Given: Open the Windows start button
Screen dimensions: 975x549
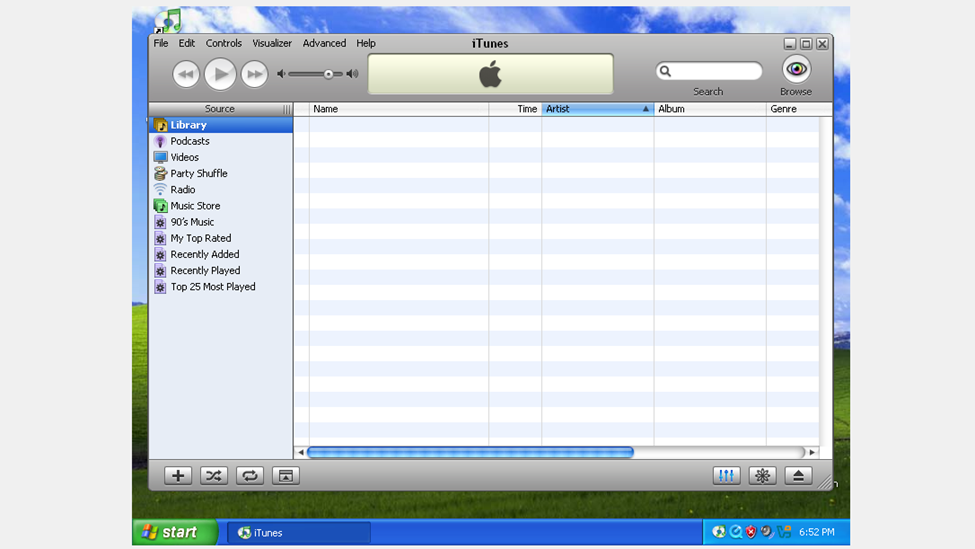Looking at the screenshot, I should [x=174, y=532].
